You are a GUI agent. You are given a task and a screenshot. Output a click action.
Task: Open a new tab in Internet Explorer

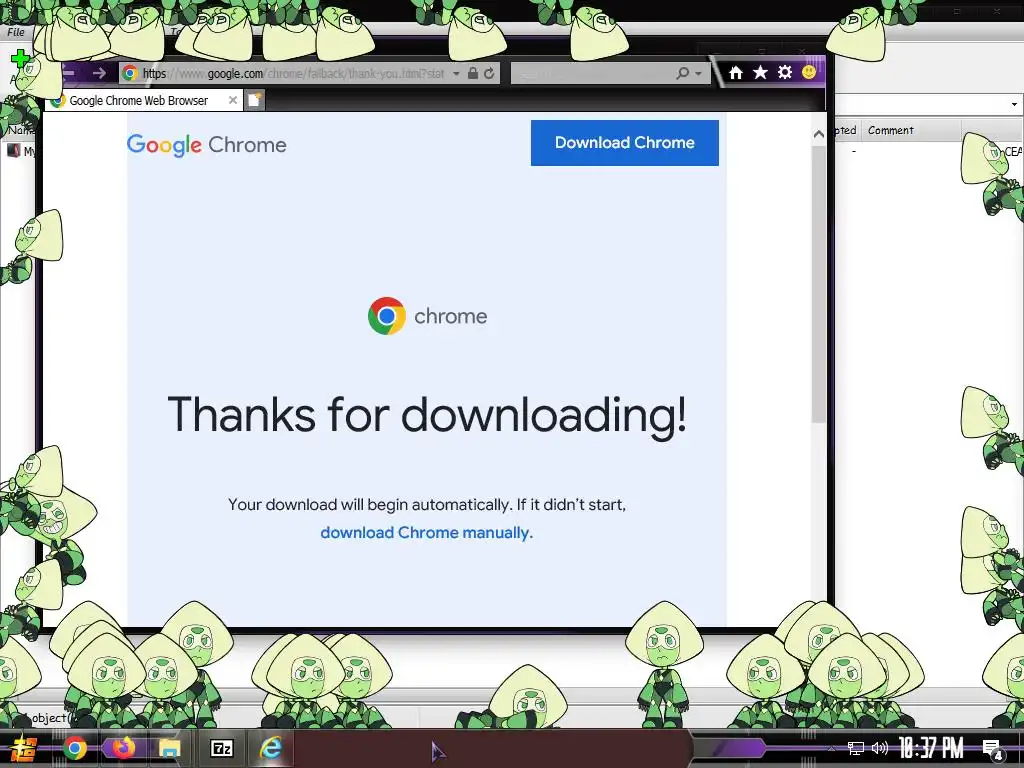(255, 100)
